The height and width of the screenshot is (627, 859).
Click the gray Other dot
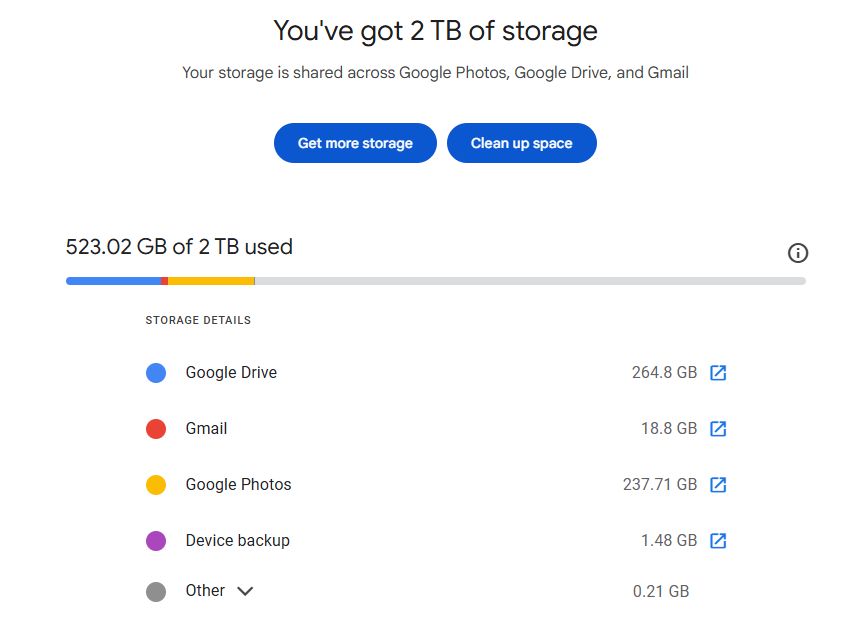[156, 591]
